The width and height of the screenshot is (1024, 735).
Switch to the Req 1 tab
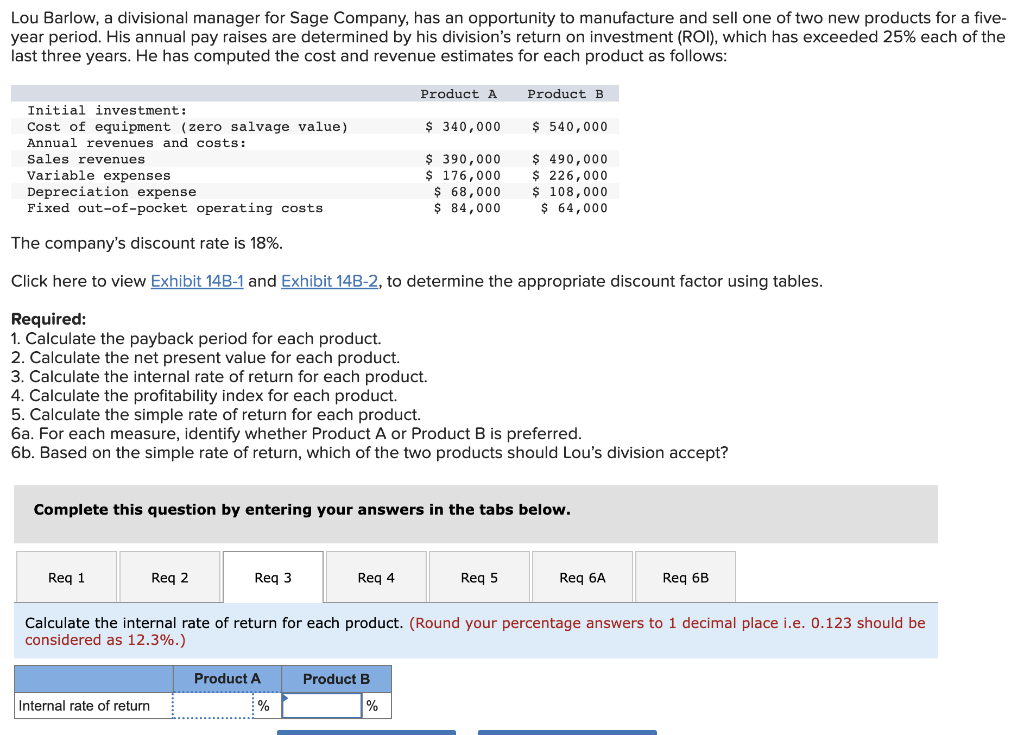[x=66, y=576]
